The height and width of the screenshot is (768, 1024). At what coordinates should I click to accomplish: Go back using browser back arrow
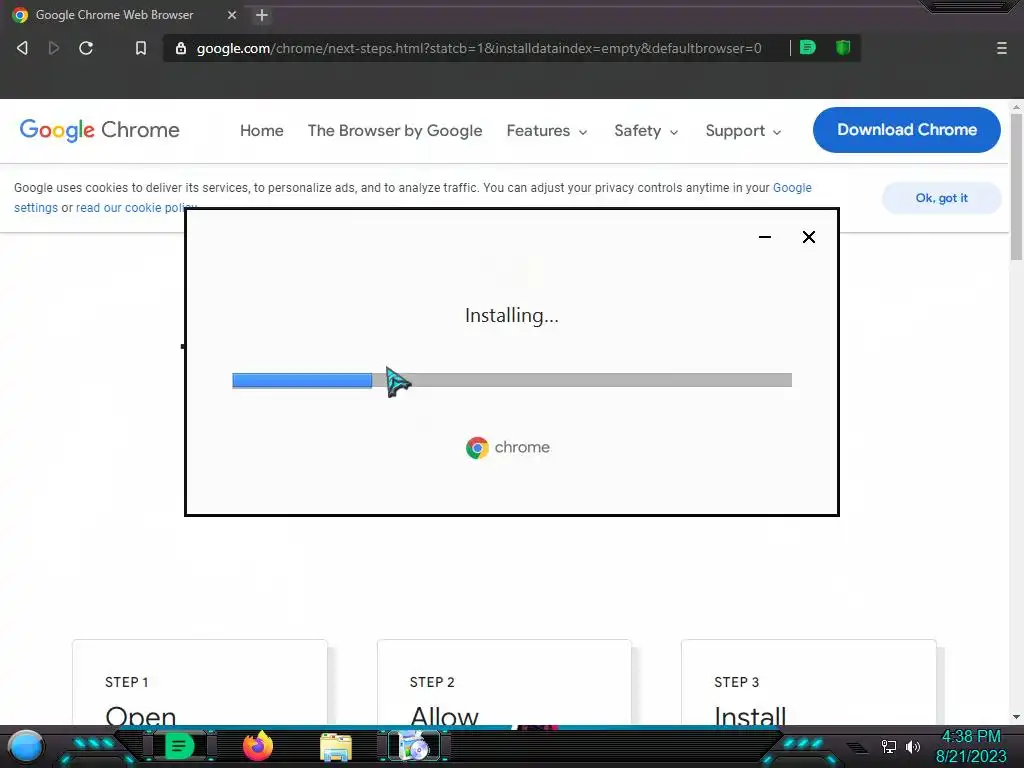22,48
